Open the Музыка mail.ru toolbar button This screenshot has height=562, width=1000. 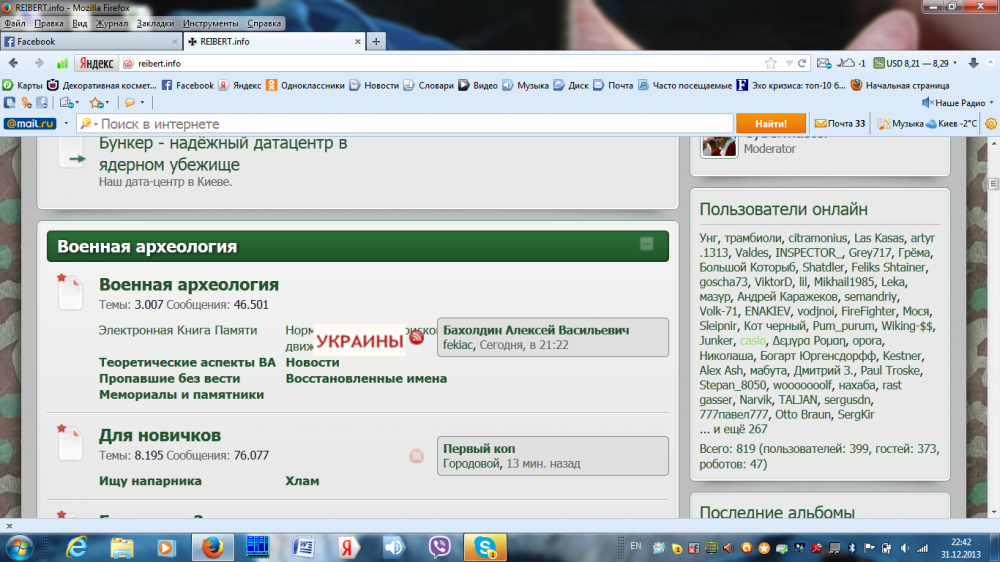(x=900, y=124)
